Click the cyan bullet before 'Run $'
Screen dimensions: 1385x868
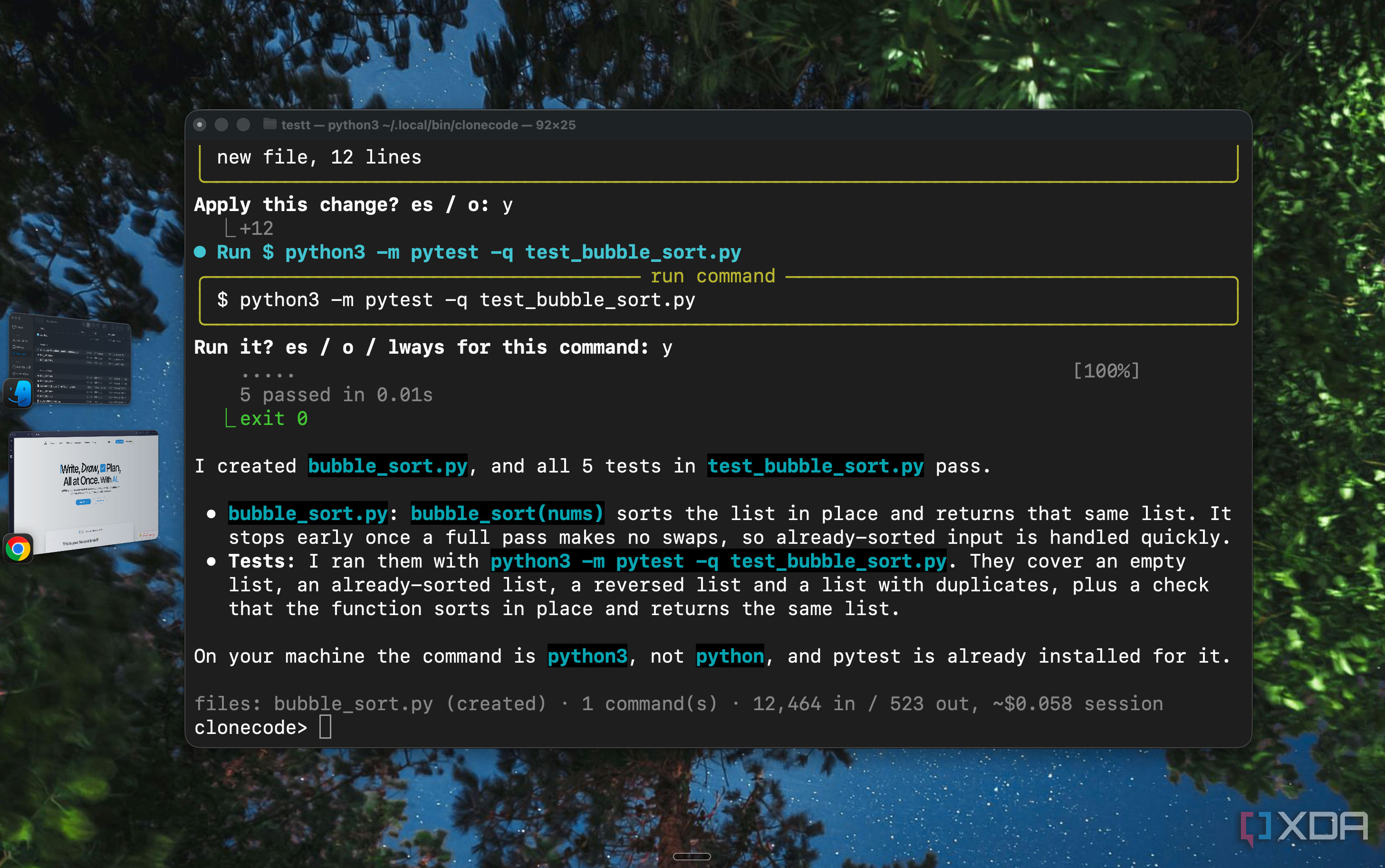tap(200, 252)
